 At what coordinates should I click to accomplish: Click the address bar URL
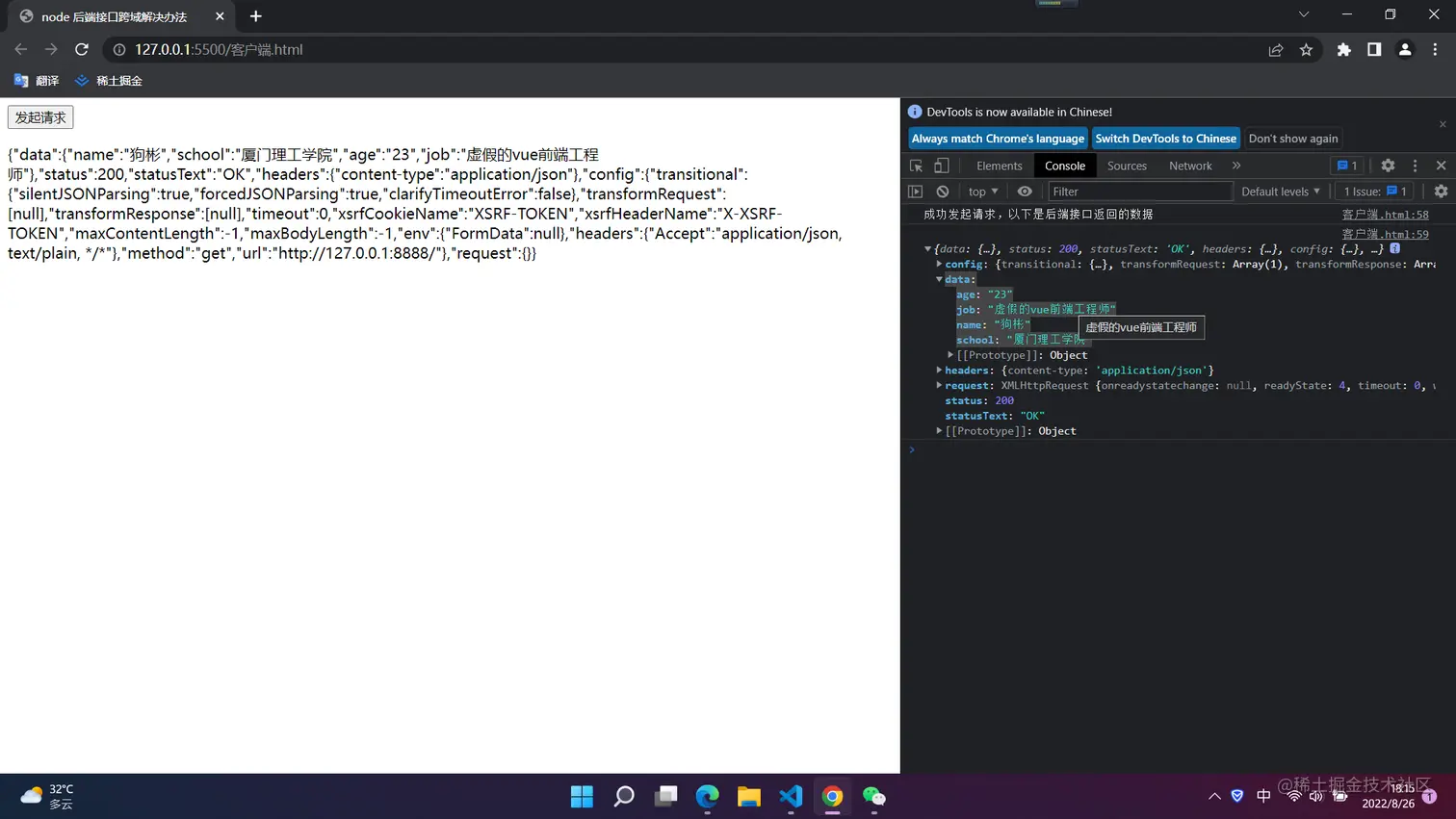219,49
